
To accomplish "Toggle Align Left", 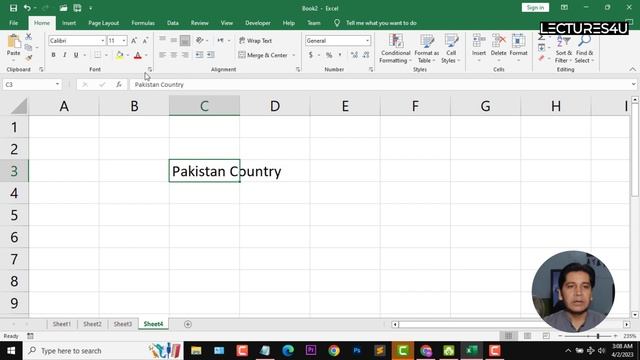I will pyautogui.click(x=162, y=55).
